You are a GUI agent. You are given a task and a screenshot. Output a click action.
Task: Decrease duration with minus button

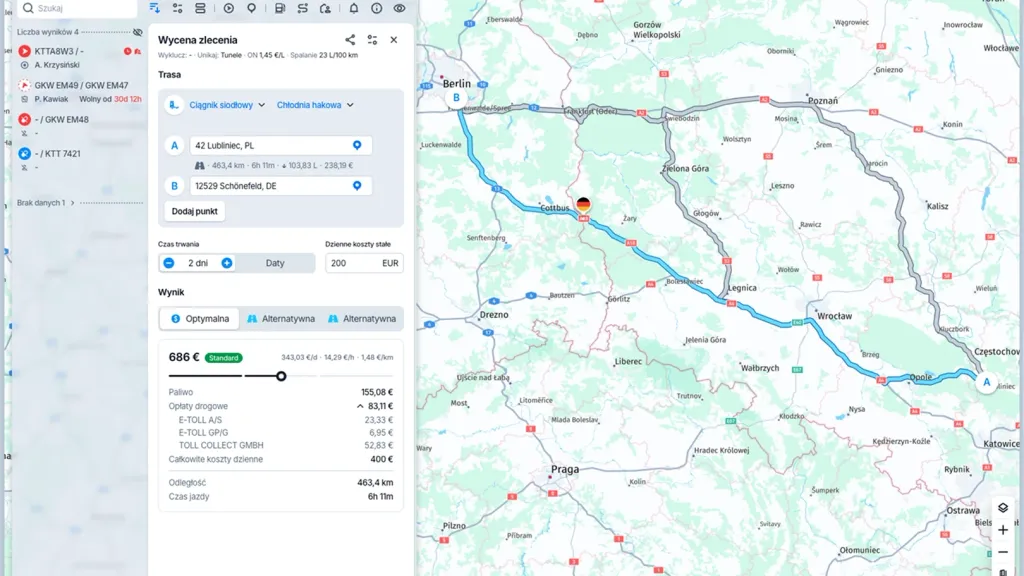click(169, 263)
